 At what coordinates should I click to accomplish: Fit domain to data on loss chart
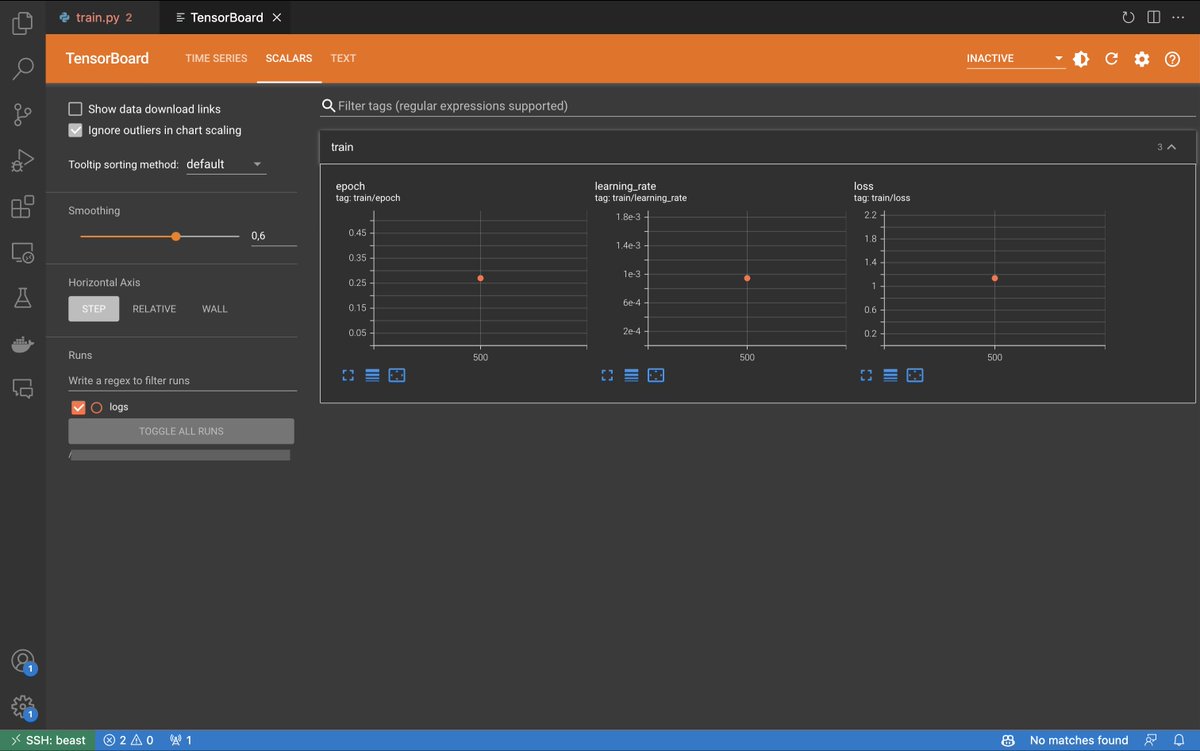point(914,375)
